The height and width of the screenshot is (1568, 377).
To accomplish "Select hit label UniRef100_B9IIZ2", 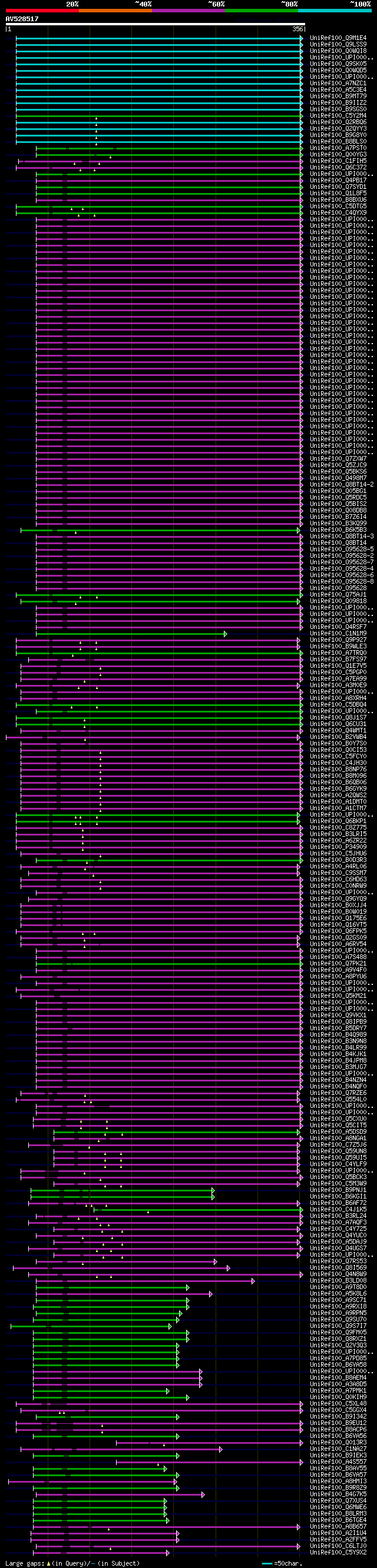I will pos(338,103).
